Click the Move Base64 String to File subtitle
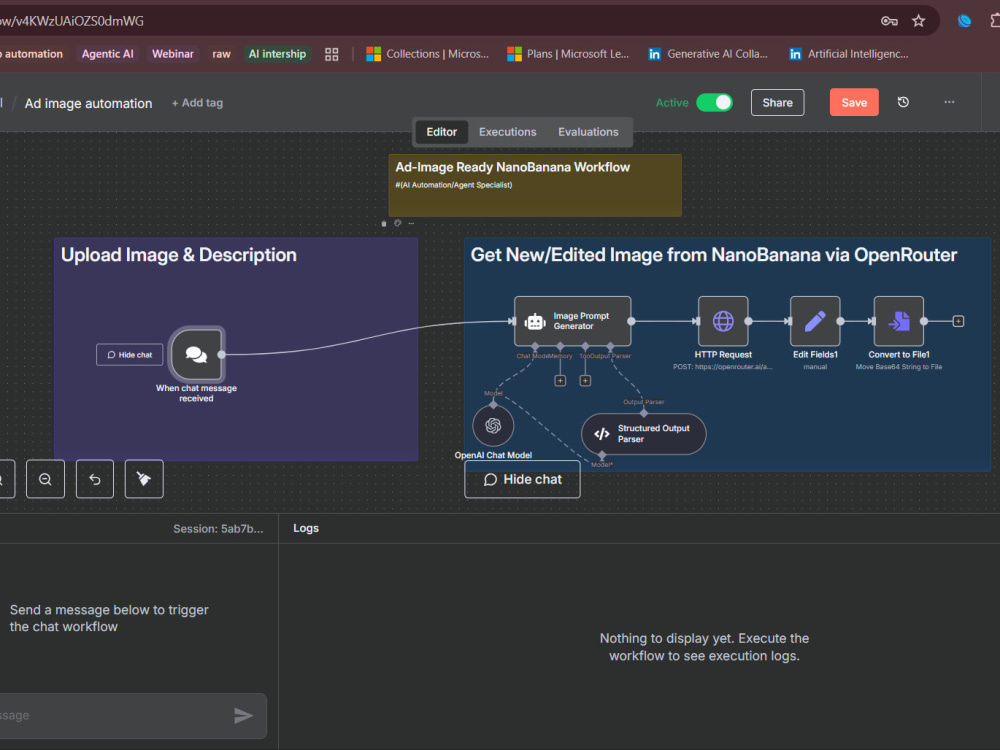The height and width of the screenshot is (750, 1000). 899,367
